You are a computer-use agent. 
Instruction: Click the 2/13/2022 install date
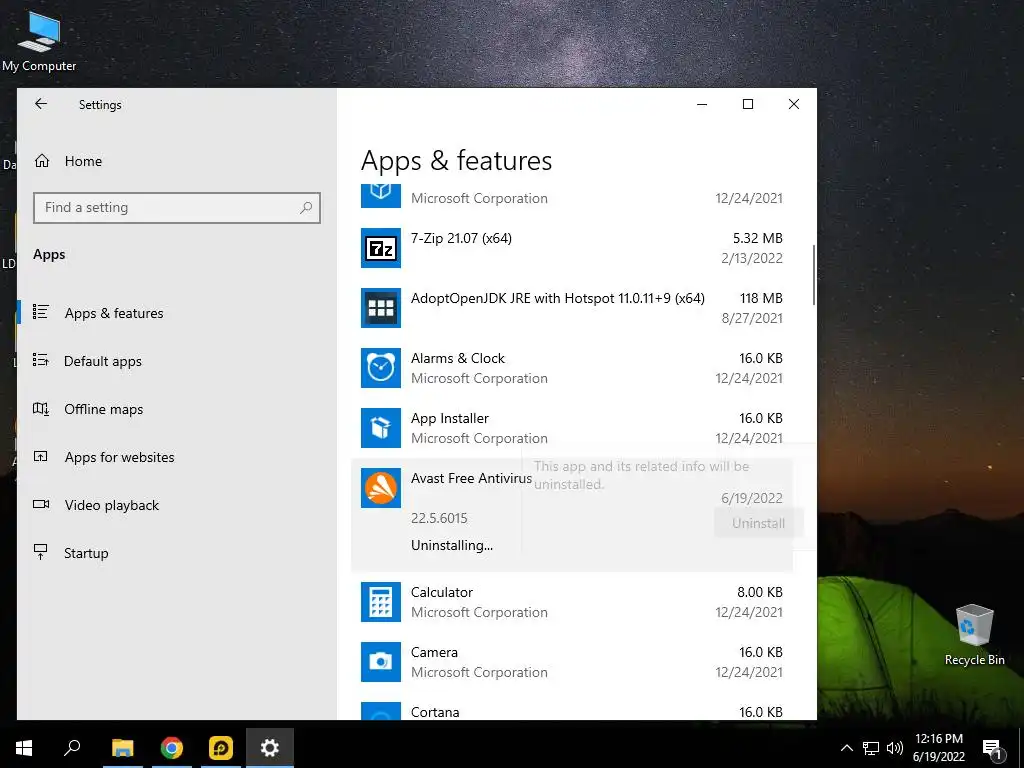pyautogui.click(x=752, y=258)
